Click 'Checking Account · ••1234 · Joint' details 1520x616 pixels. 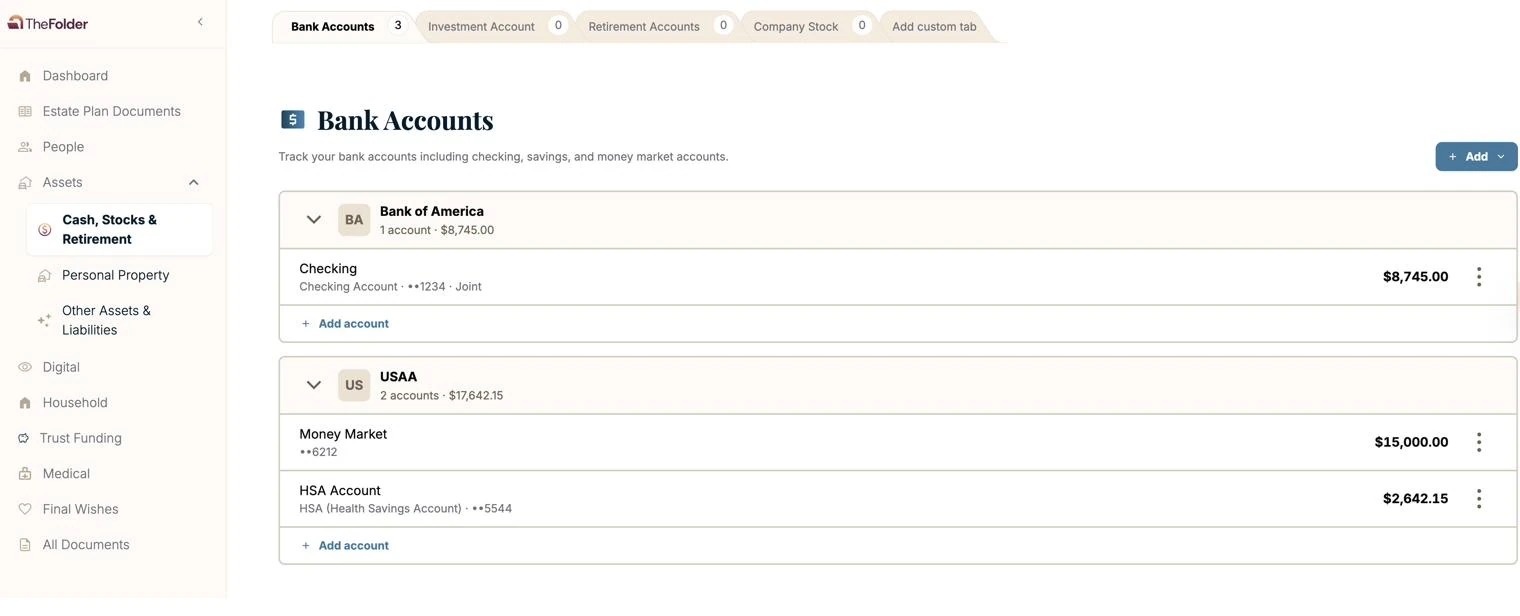click(x=390, y=287)
